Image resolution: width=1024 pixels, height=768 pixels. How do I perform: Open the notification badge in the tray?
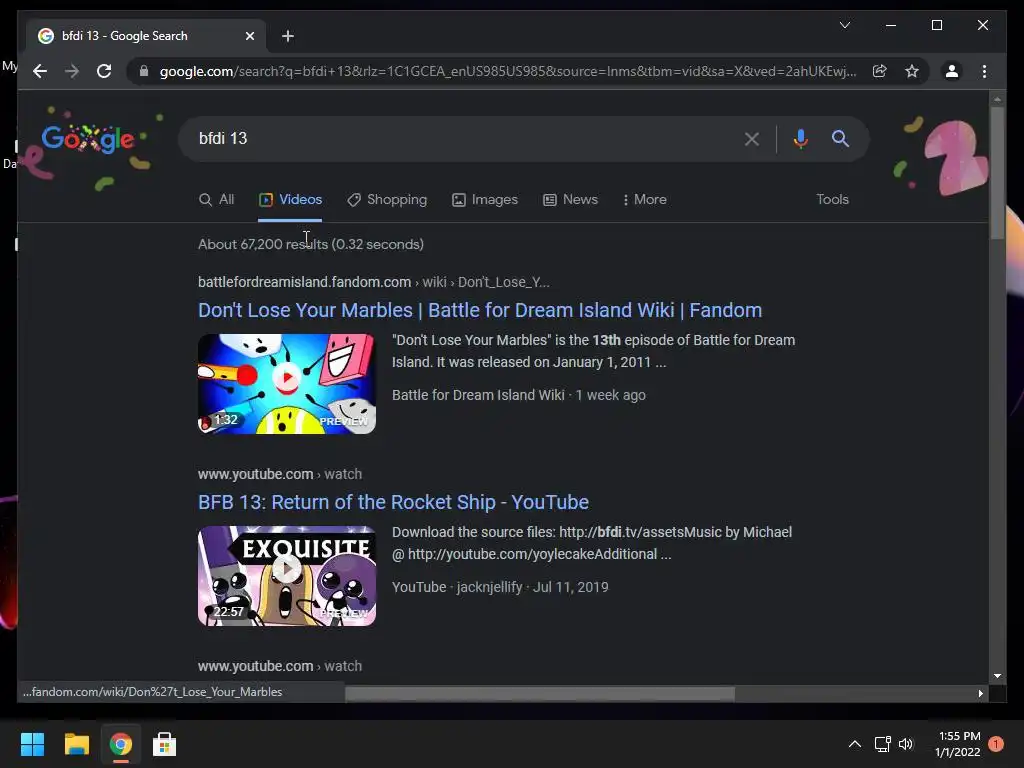pos(996,744)
